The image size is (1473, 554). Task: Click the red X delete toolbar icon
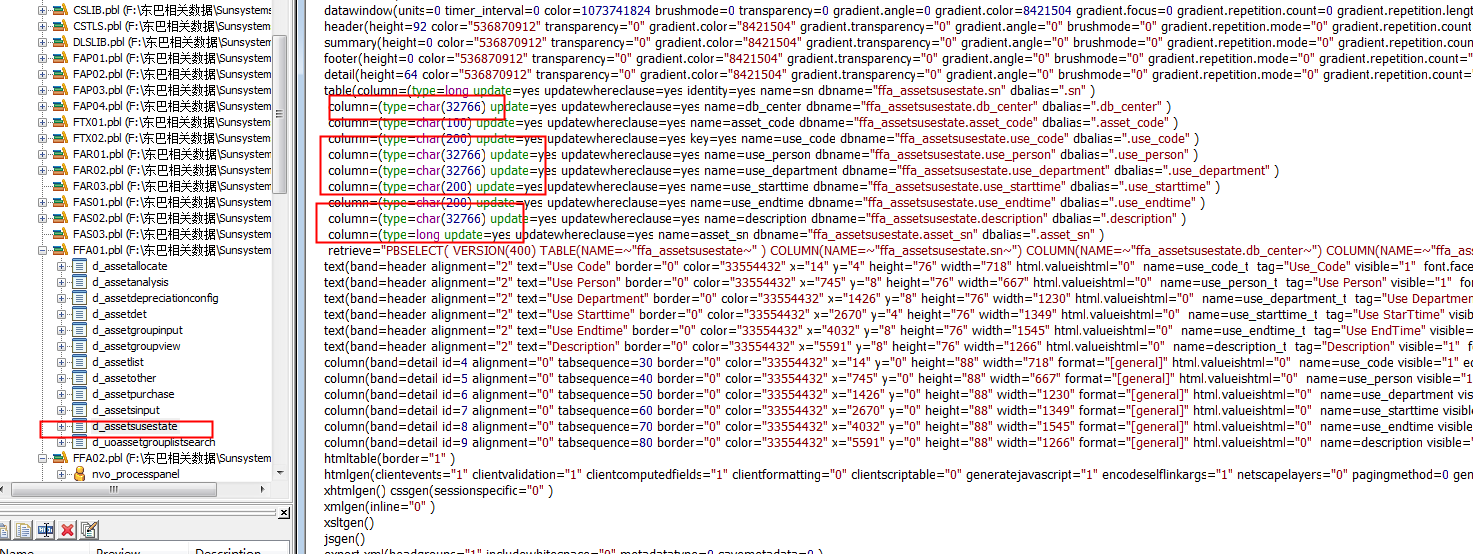67,530
